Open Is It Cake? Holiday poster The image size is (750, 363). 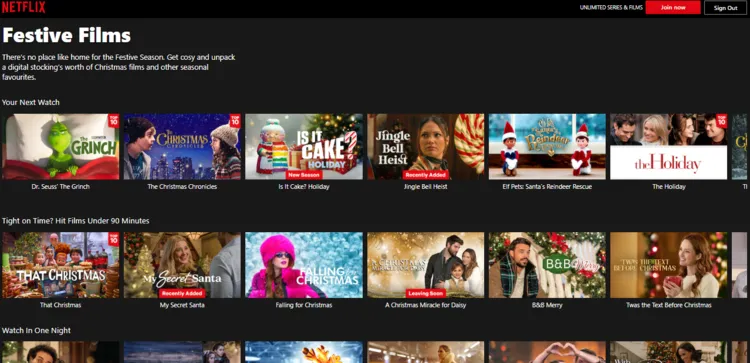pyautogui.click(x=304, y=146)
